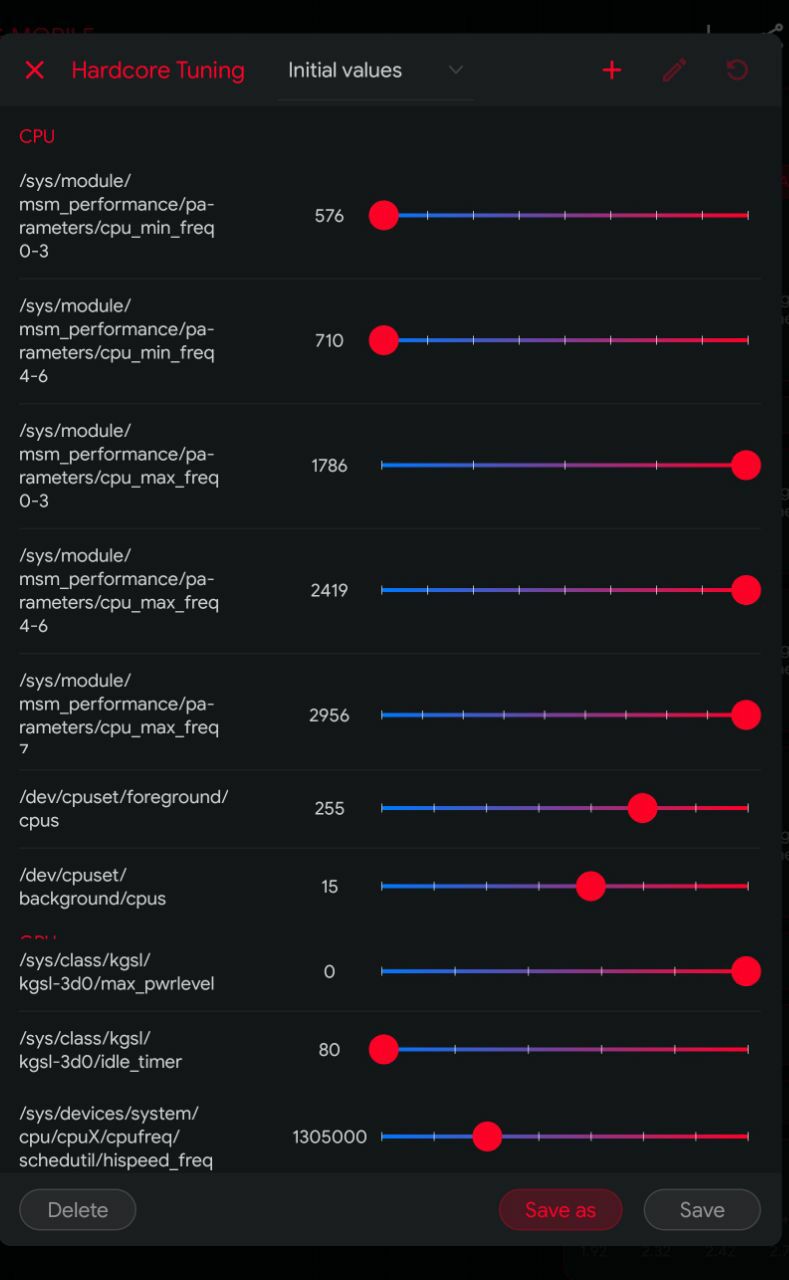This screenshot has height=1280, width=789.
Task: Click the max_pwrlevel slider handle
Action: click(x=746, y=971)
